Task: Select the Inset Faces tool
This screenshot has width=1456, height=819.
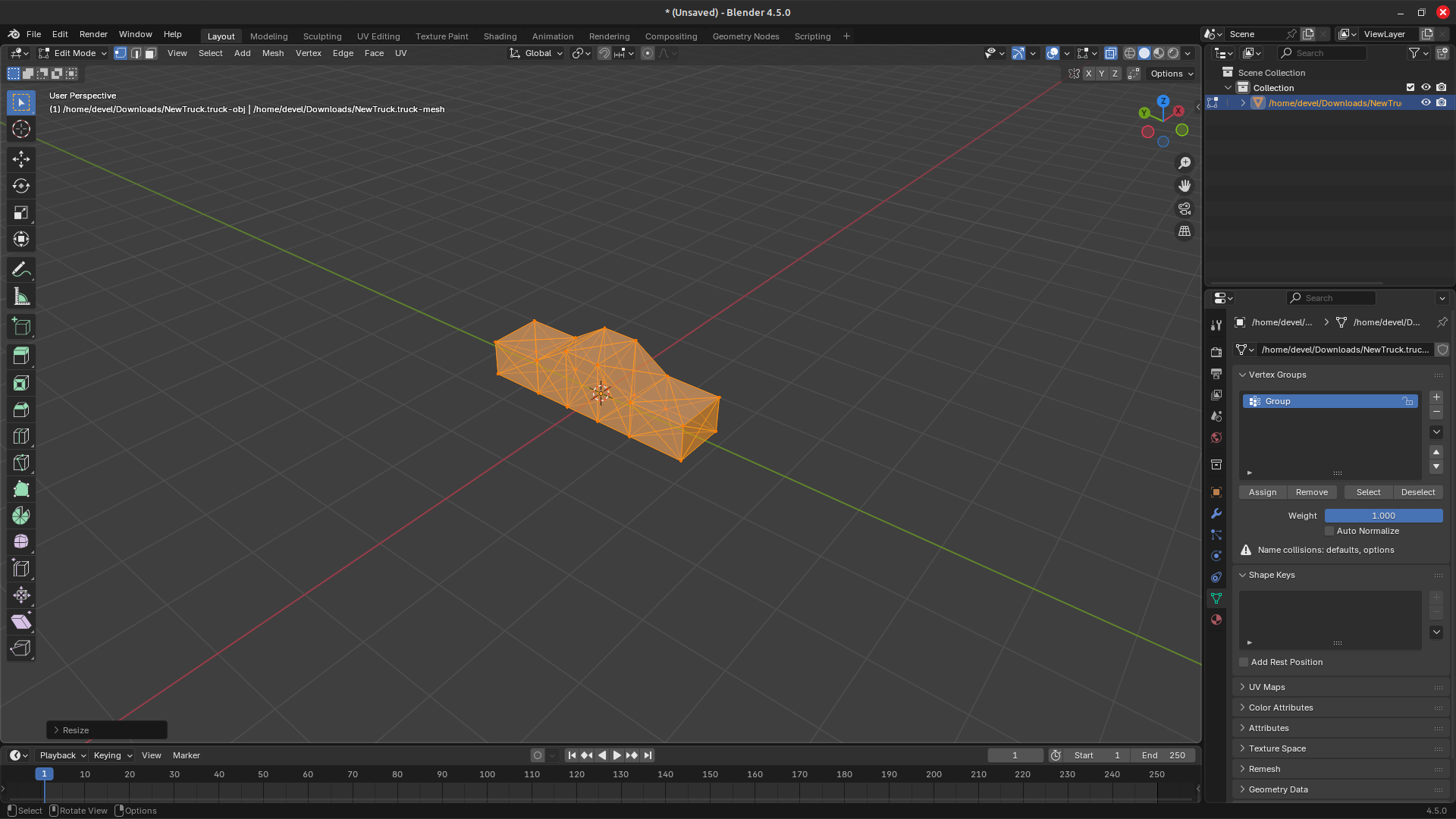Action: click(x=21, y=383)
